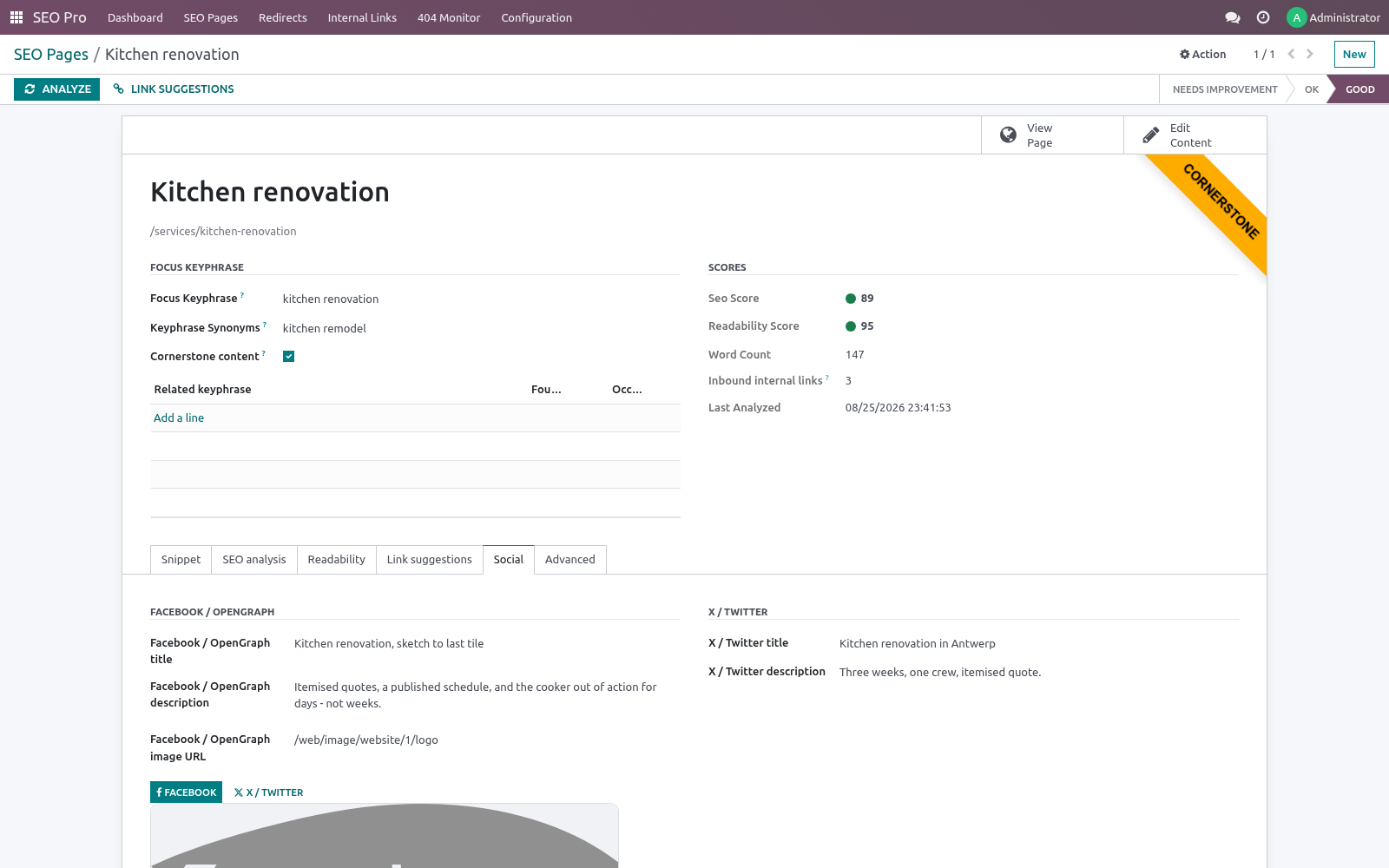Click the New record button
1389x868 pixels.
(x=1354, y=54)
